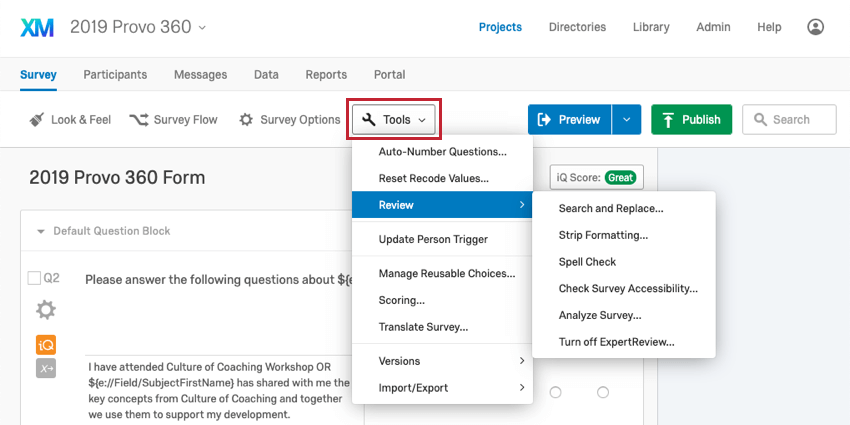Check the Q2 question checkbox
Screen dimensions: 850x425
click(34, 278)
